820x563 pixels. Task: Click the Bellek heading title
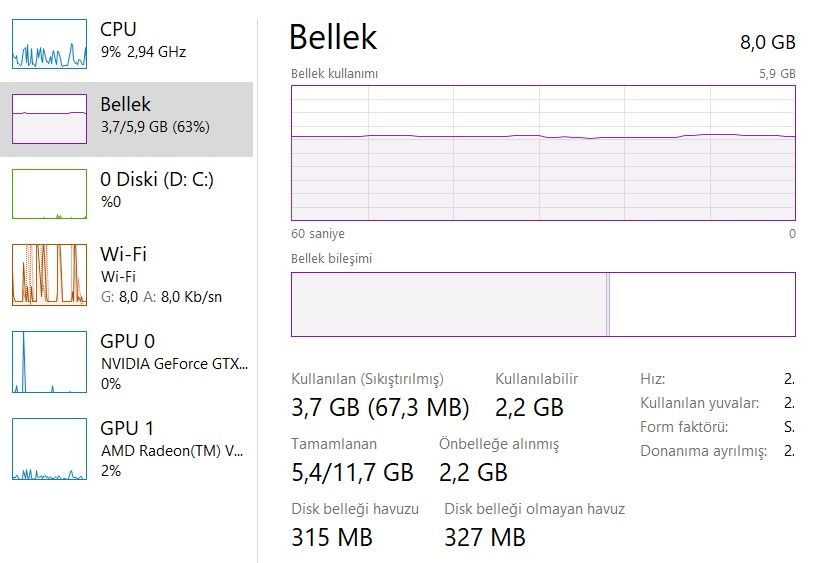[333, 37]
